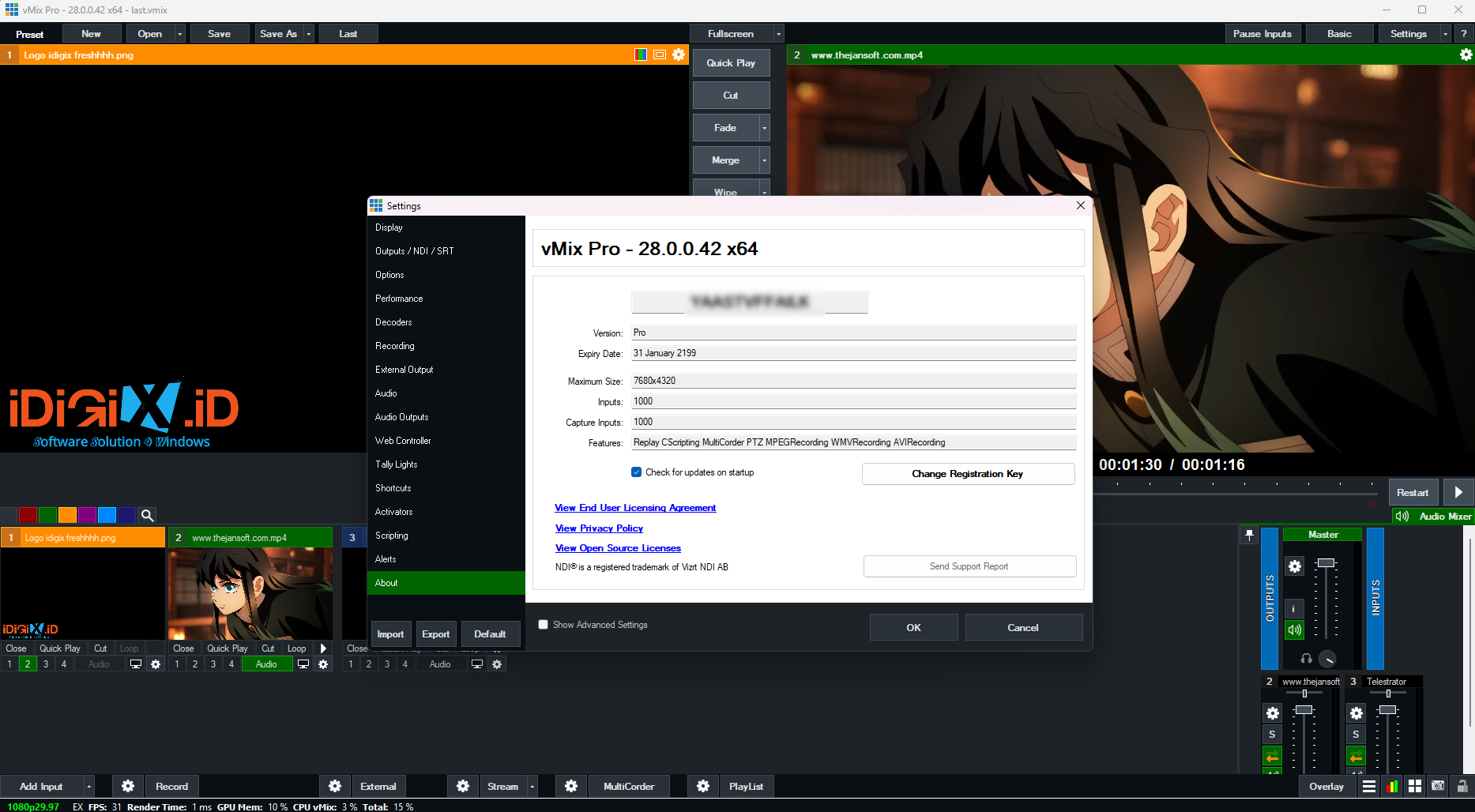Screen dimensions: 1475x812
Task: Click color correction icon in preview header
Action: [x=641, y=55]
